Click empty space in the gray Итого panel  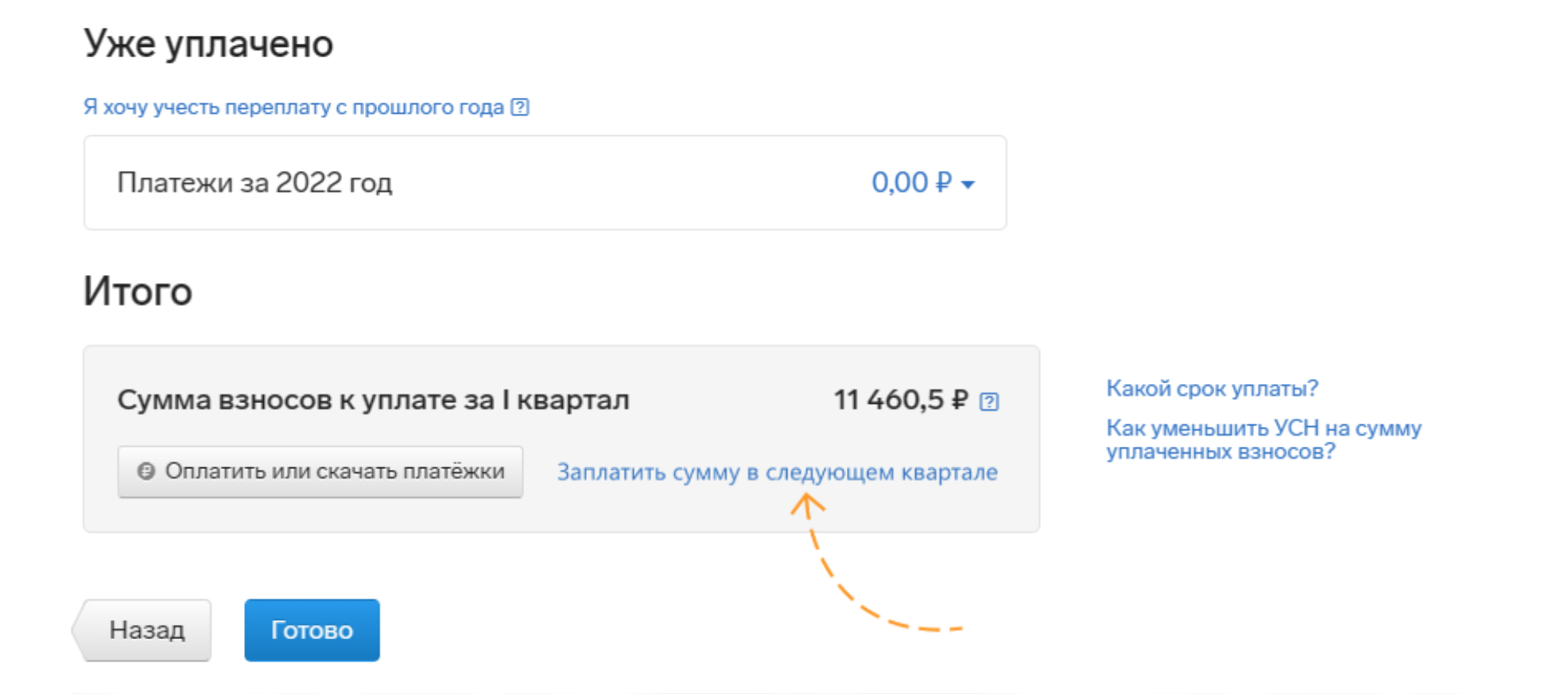[x=716, y=513]
